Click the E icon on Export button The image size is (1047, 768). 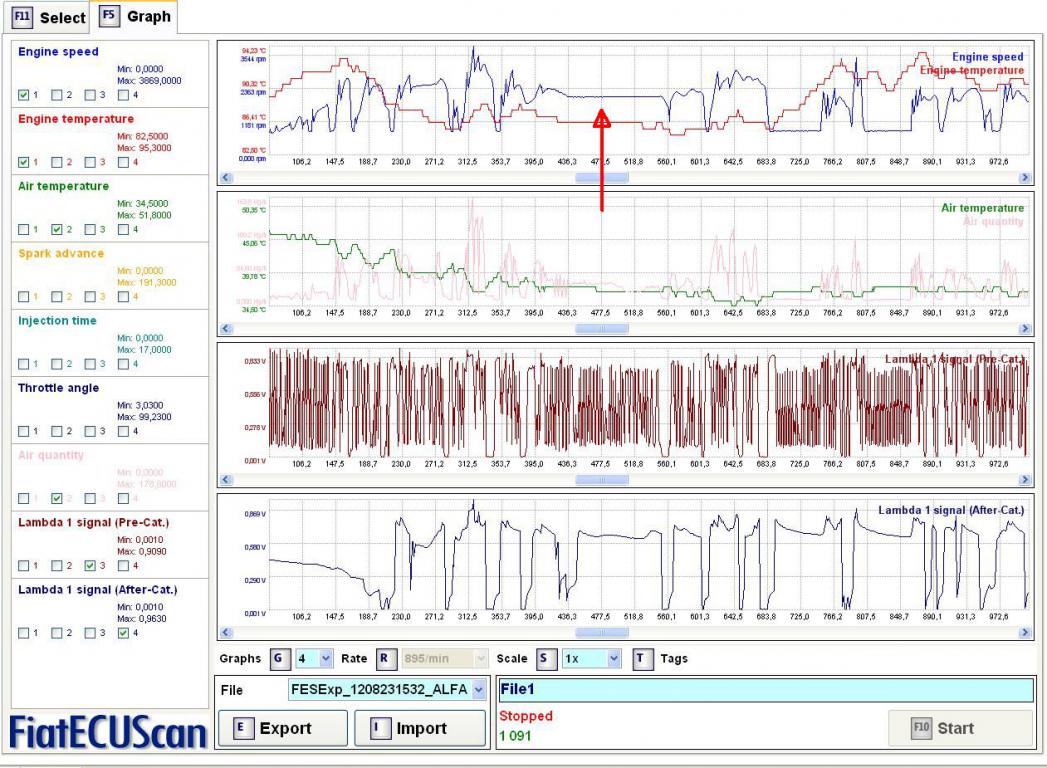pos(240,728)
